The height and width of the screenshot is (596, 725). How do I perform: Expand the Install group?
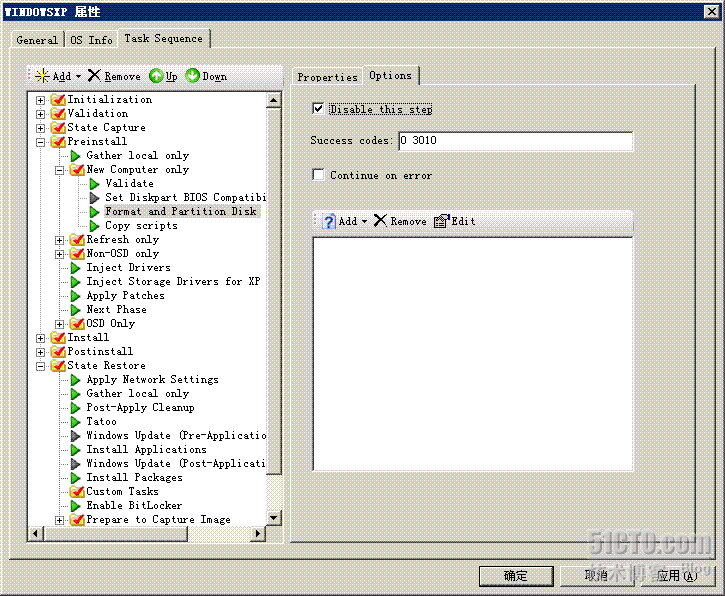[41, 338]
